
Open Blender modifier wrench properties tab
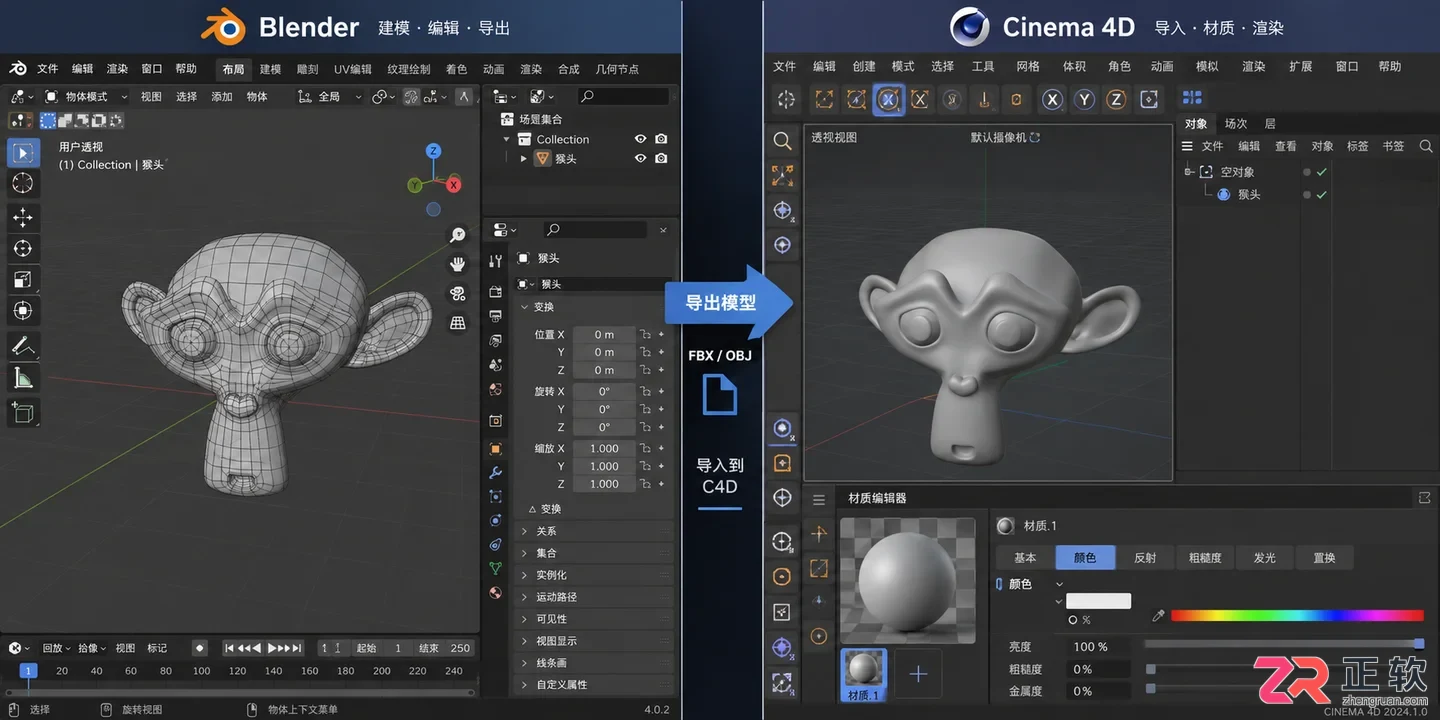point(495,472)
